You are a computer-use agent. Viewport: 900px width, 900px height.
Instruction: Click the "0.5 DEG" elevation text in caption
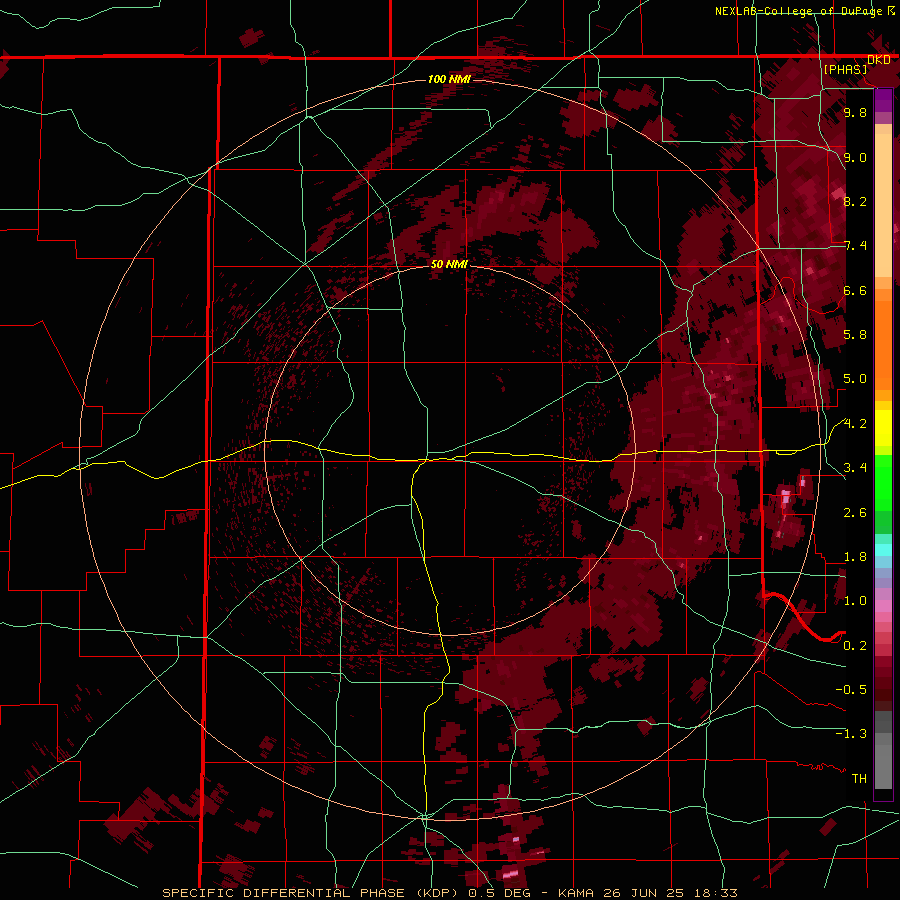pos(501,893)
